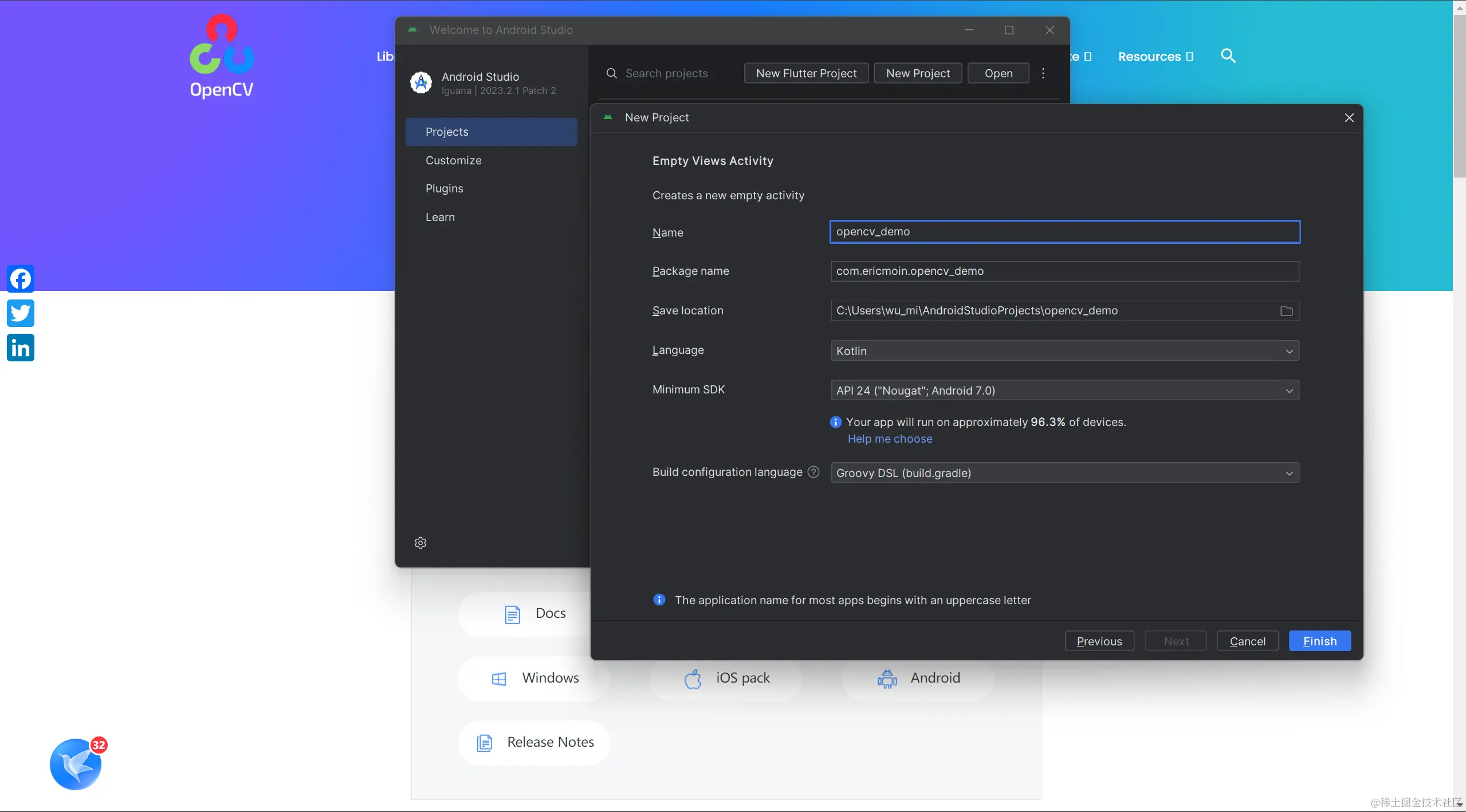Open the Release Notes link

[534, 743]
